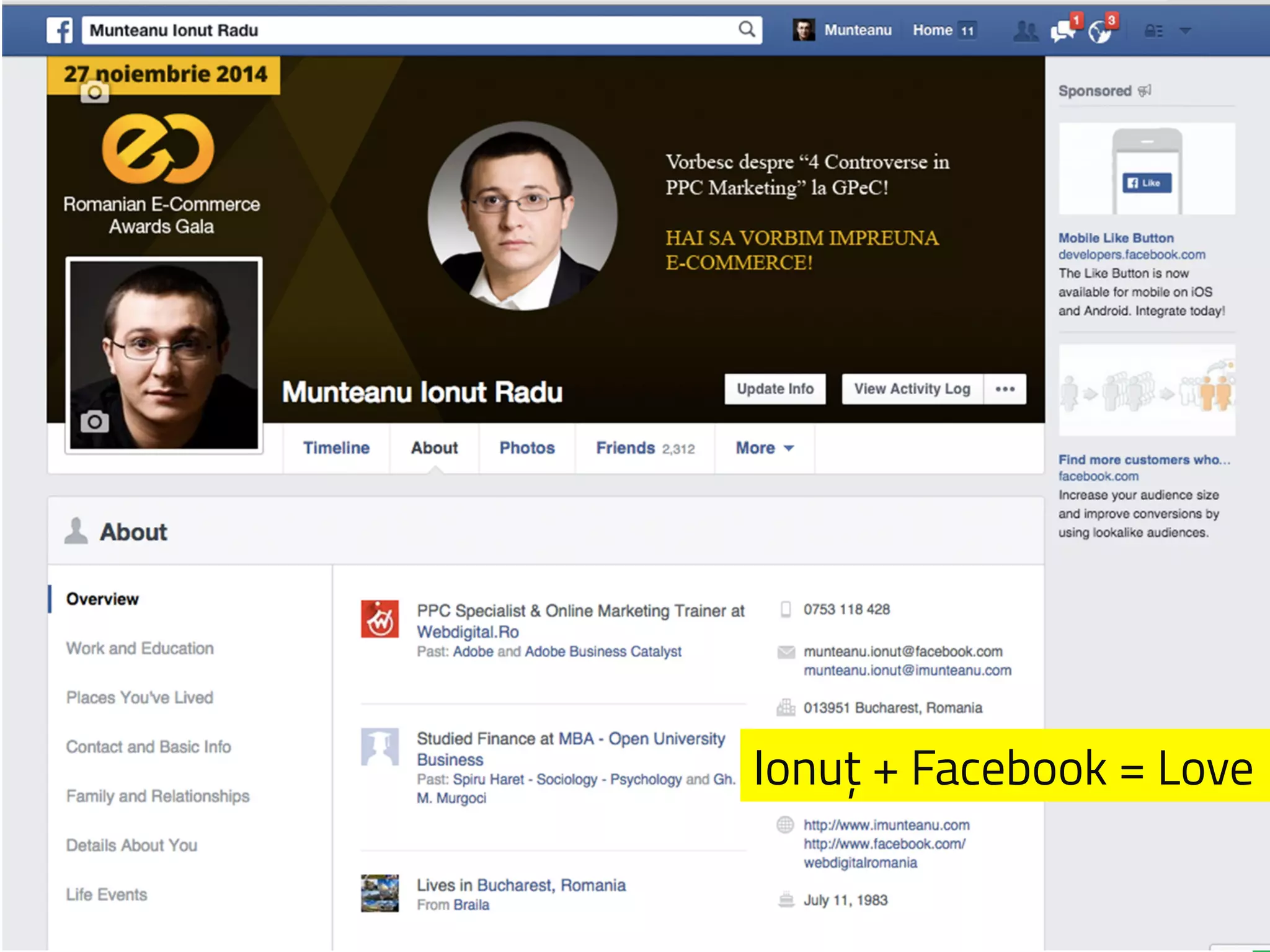Open the Webdigital.Ro link
1270x952 pixels.
click(468, 632)
